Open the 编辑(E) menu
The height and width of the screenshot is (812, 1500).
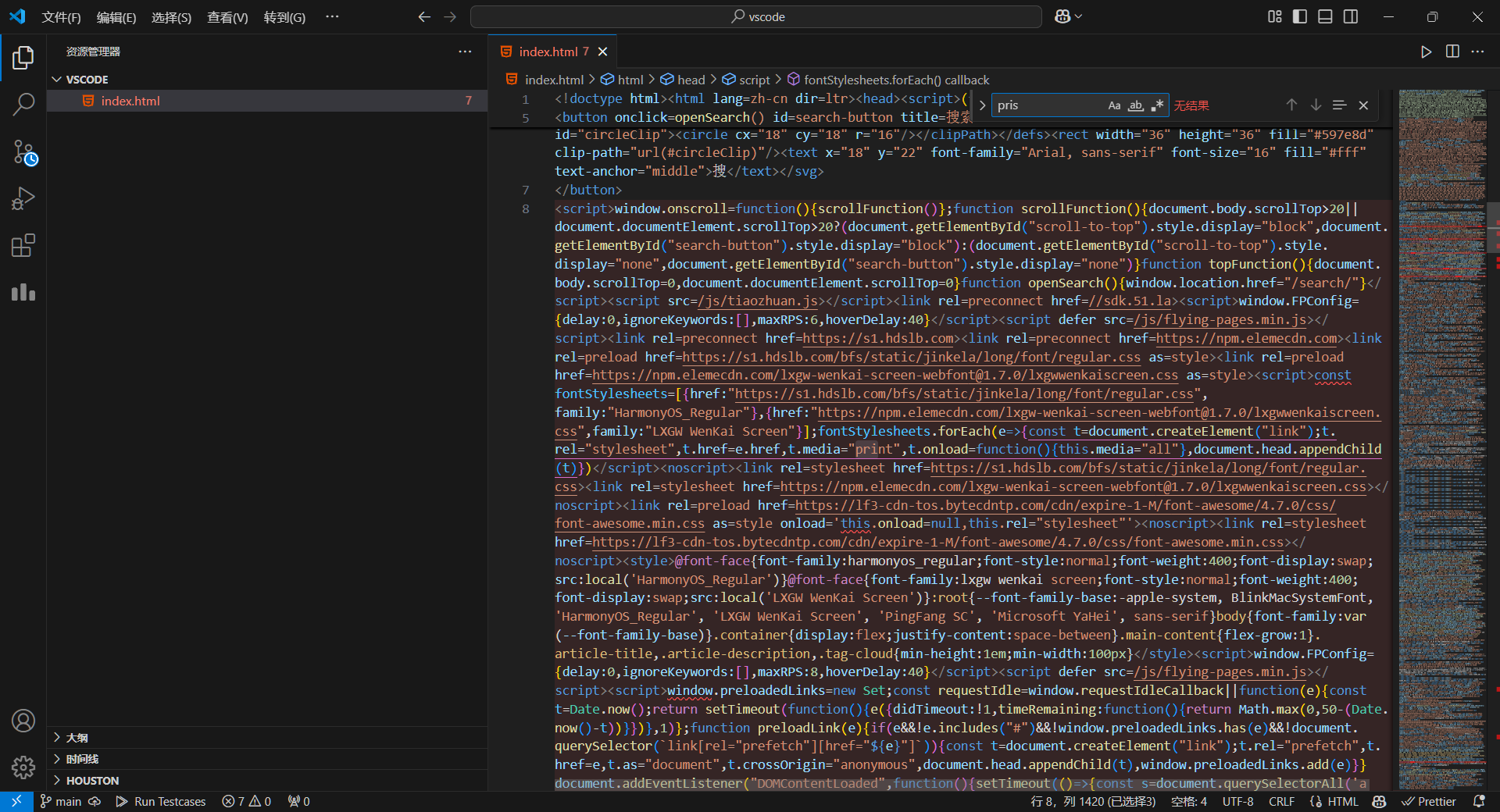coord(116,17)
